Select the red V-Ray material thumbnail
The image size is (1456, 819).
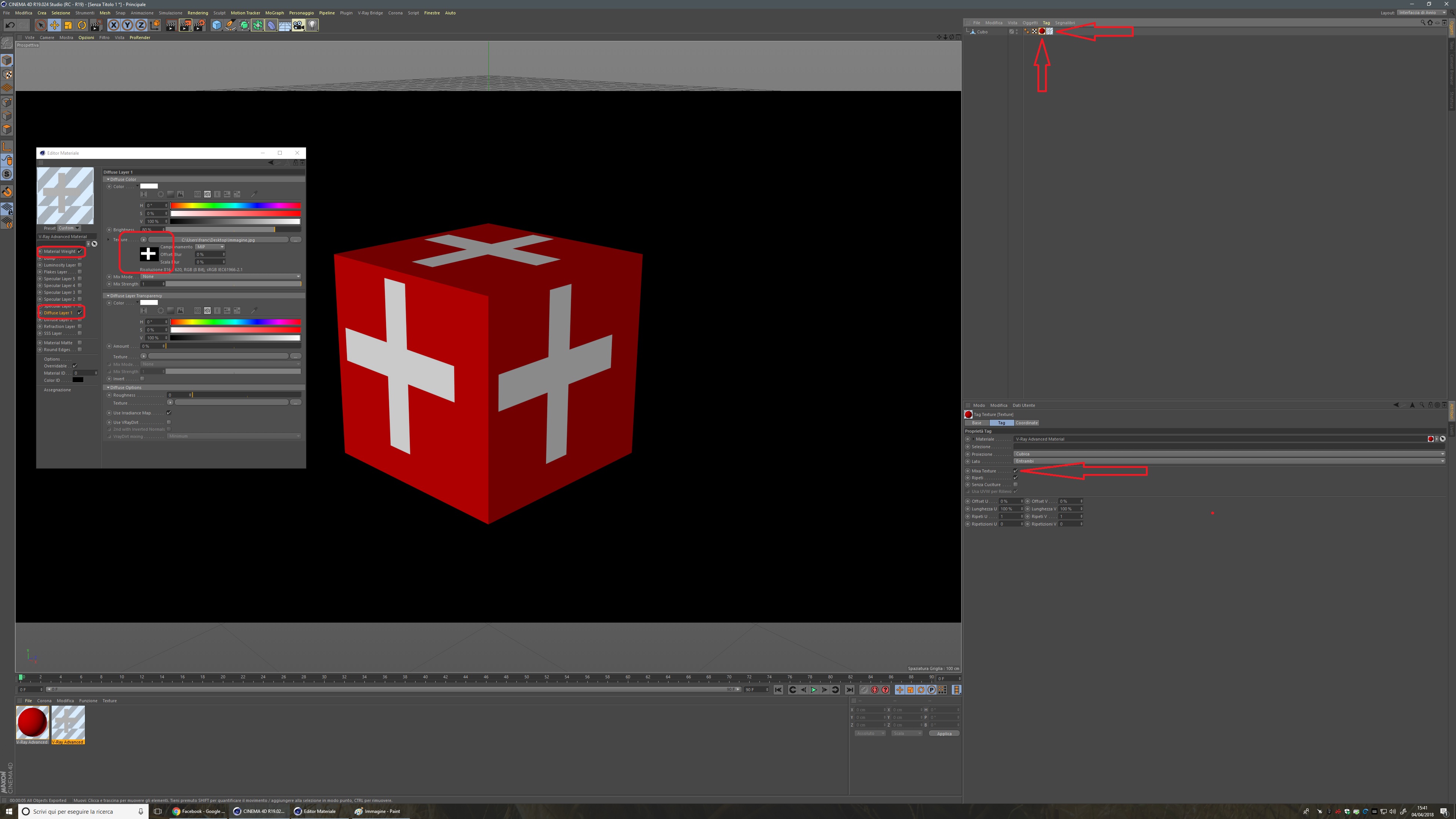click(32, 722)
